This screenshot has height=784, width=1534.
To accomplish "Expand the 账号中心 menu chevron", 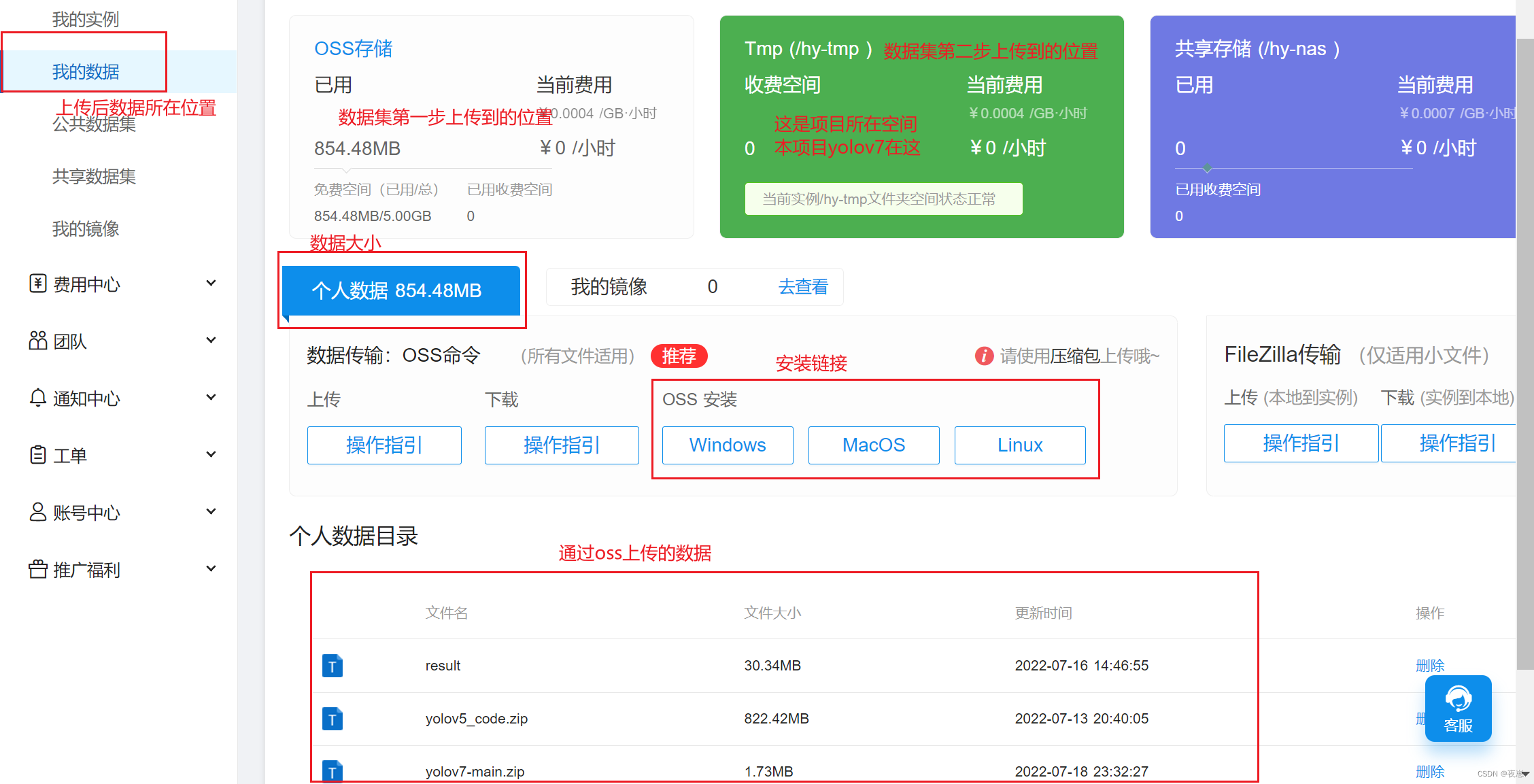I will tap(211, 511).
